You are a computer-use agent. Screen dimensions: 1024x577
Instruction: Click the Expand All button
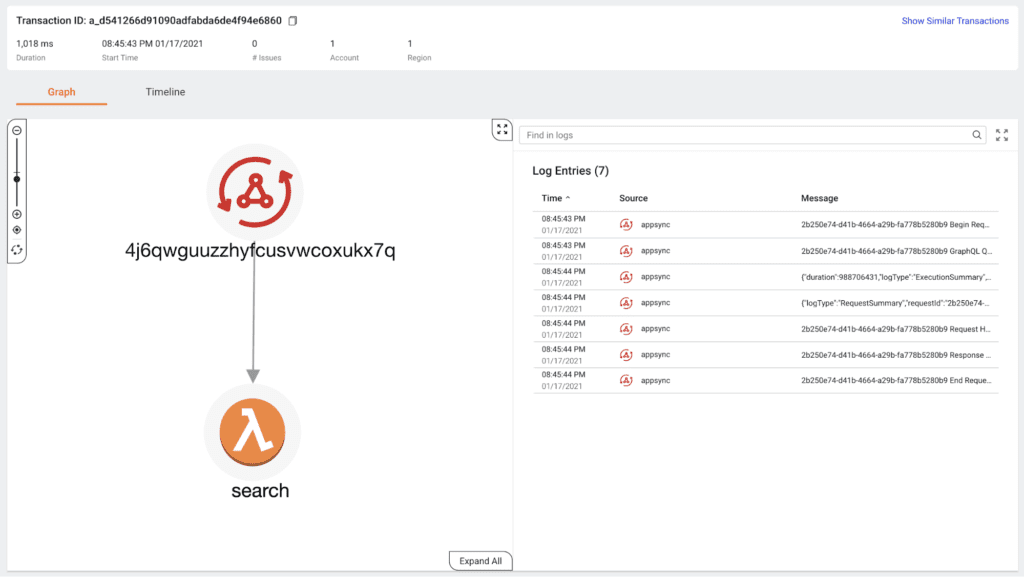click(480, 561)
